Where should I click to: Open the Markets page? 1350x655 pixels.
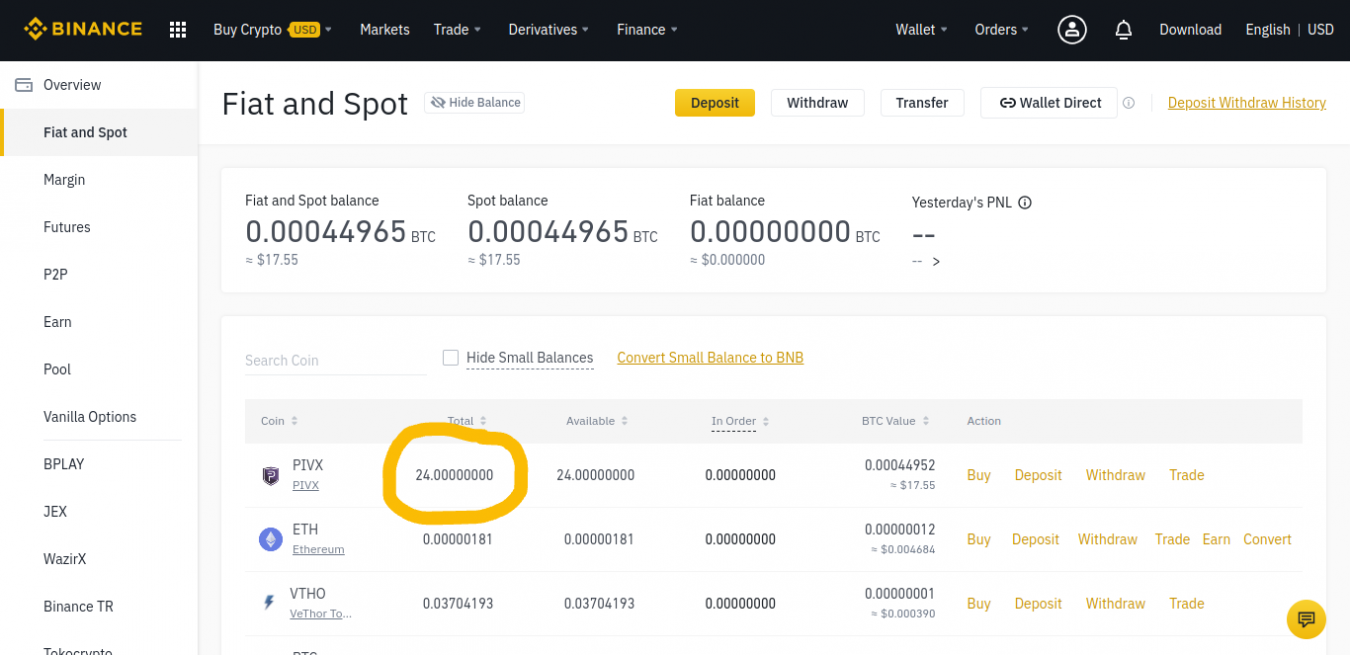(385, 30)
